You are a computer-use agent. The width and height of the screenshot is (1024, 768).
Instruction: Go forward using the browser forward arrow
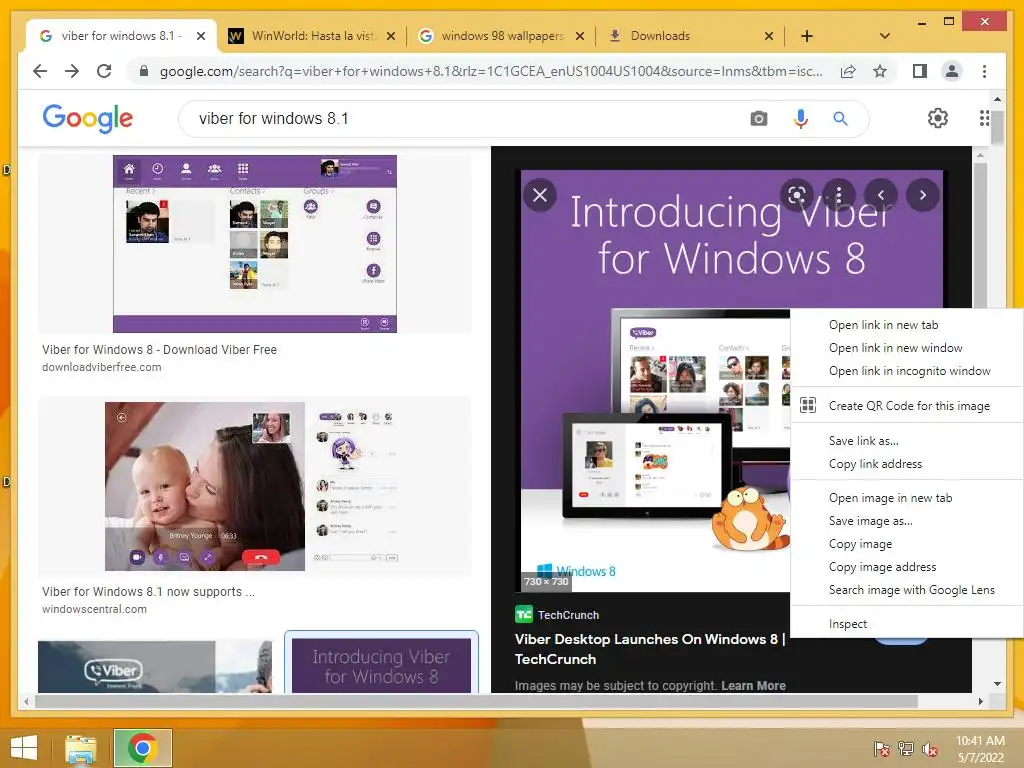point(72,71)
